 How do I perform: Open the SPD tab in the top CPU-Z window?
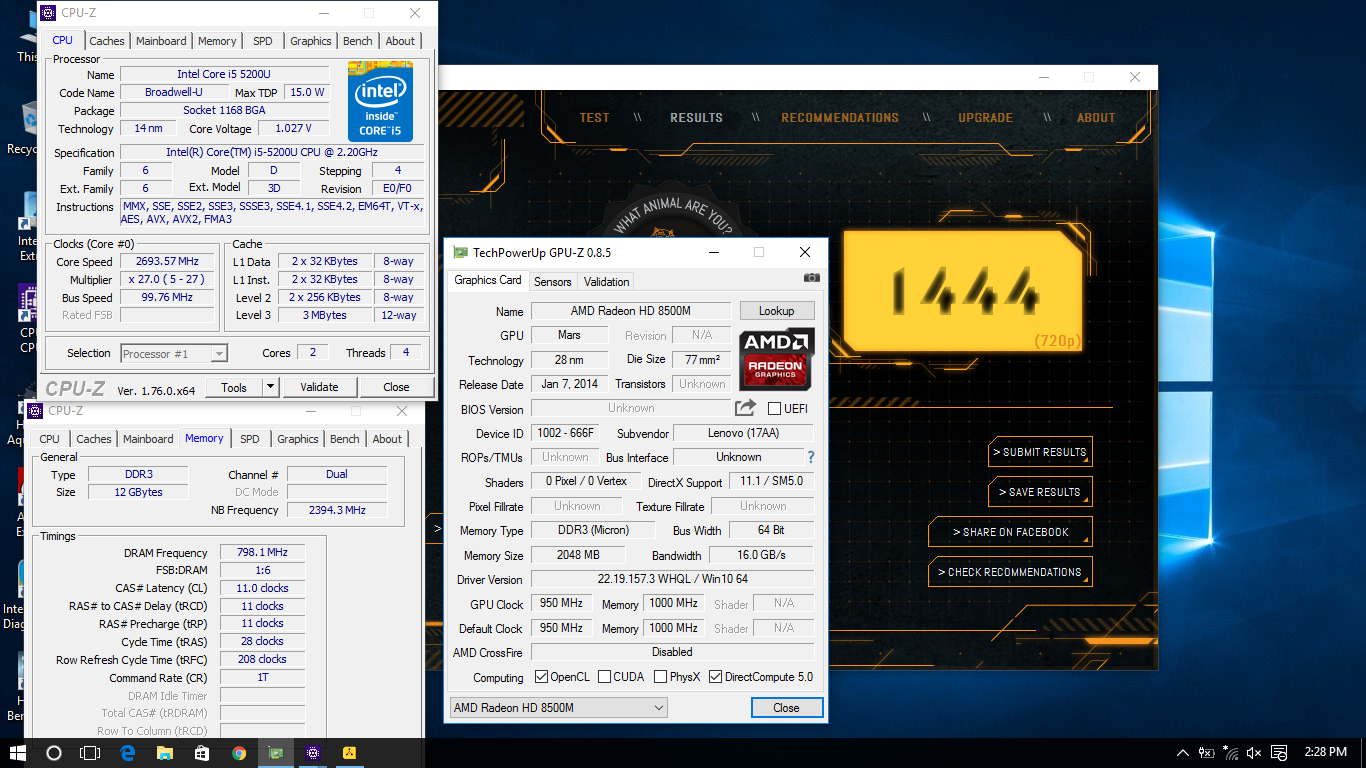point(262,41)
